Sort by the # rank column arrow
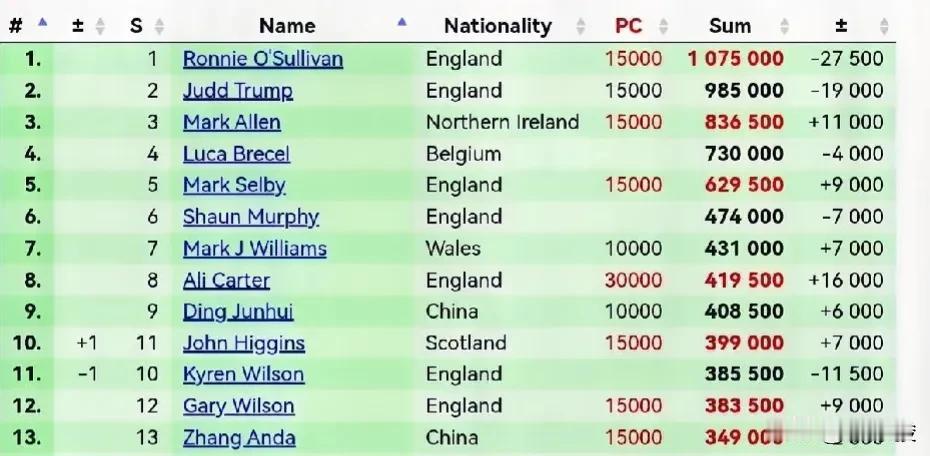 (x=42, y=23)
